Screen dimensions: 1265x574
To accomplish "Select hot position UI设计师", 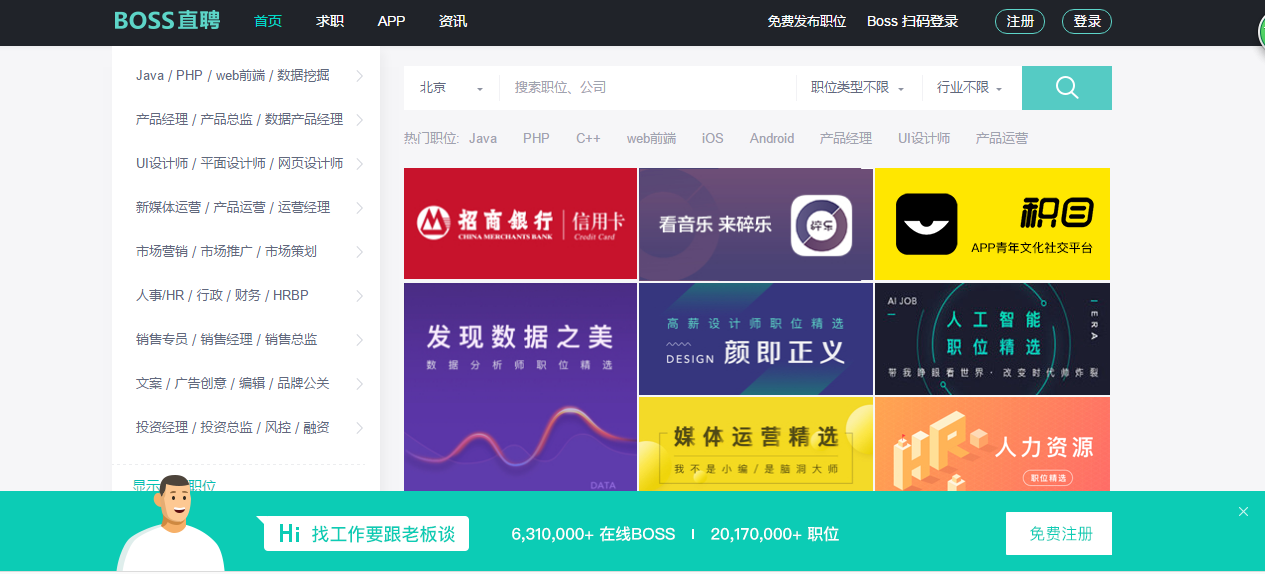I will pos(924,139).
